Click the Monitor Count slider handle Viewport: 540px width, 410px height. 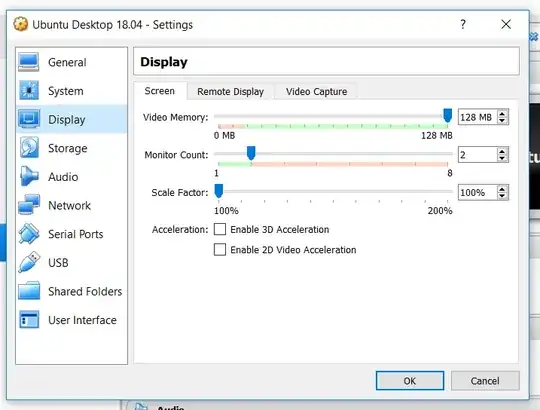[x=251, y=153]
